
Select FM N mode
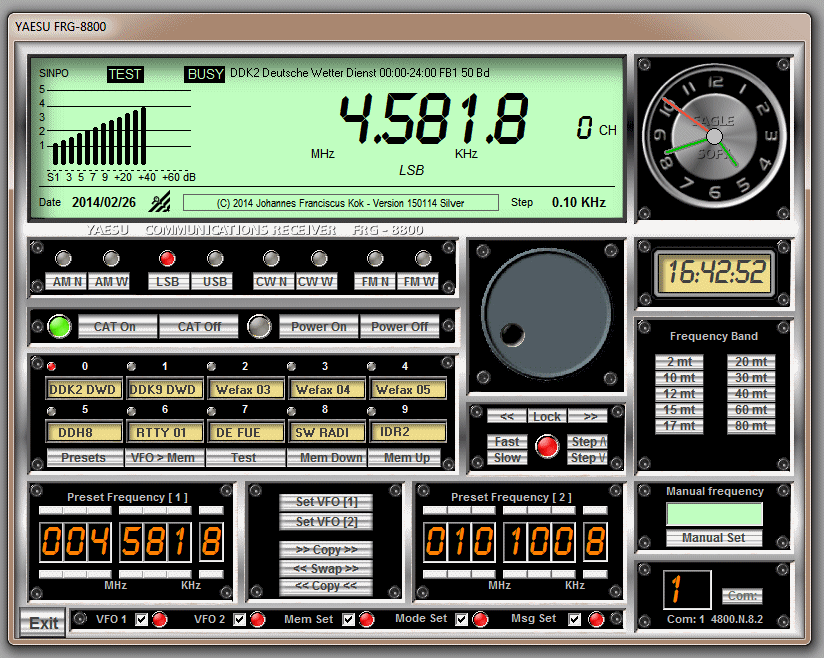point(375,282)
